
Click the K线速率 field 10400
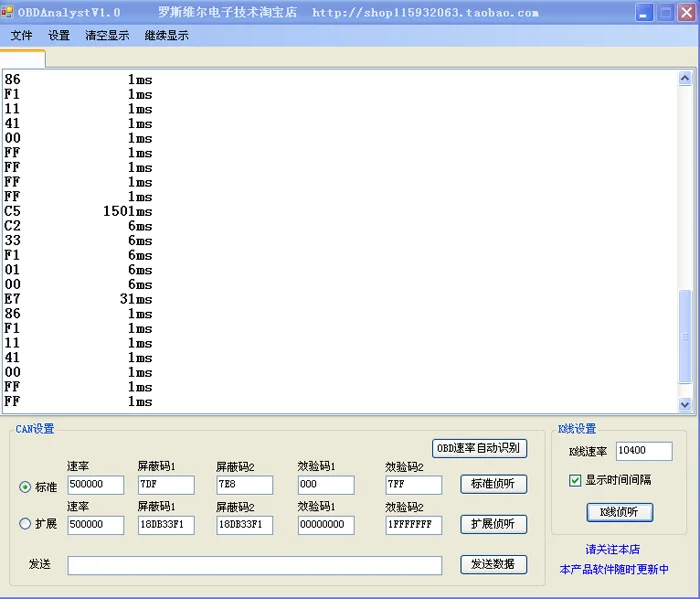[644, 451]
